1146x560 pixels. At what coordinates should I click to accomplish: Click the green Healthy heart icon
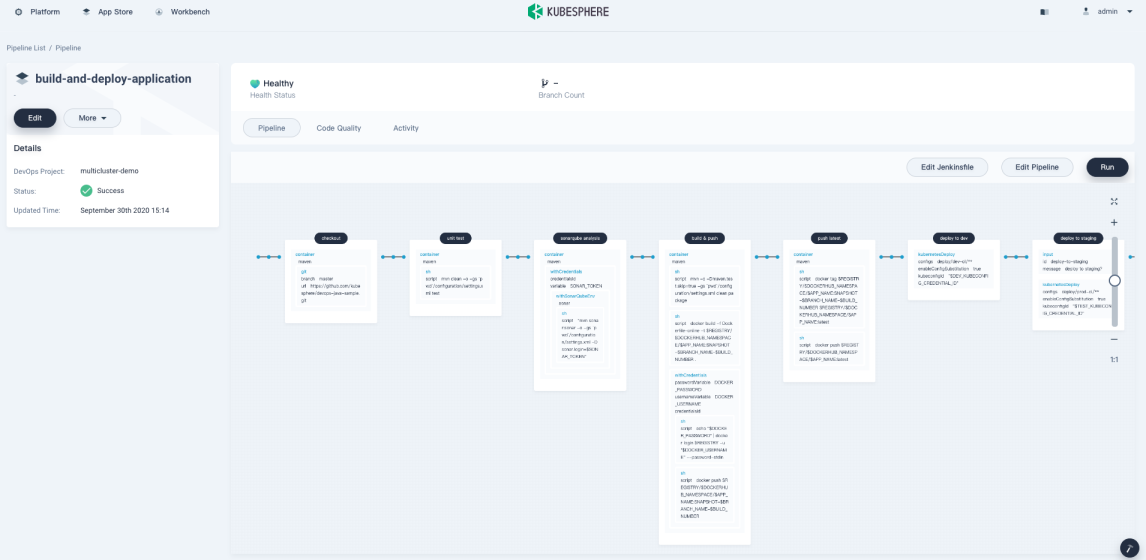click(255, 84)
